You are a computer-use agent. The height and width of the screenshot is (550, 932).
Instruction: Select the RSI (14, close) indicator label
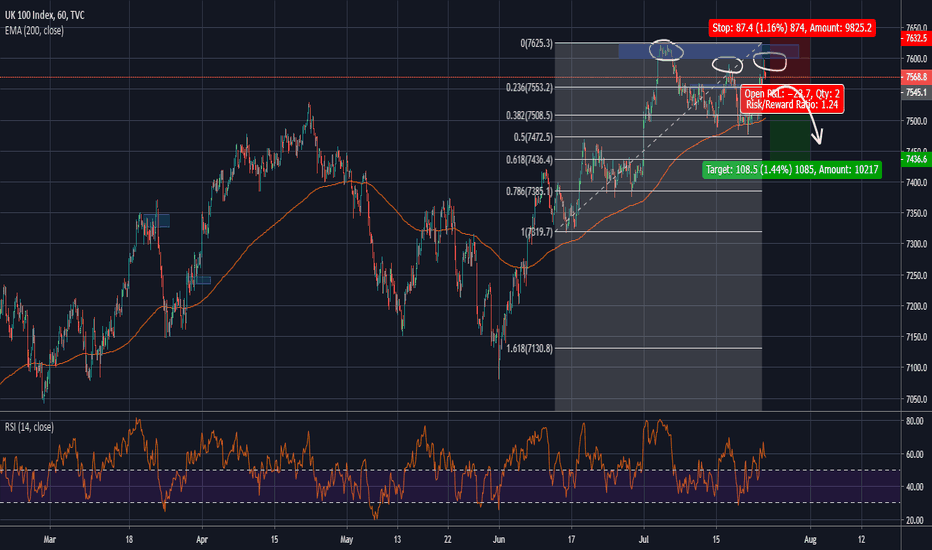coord(29,427)
